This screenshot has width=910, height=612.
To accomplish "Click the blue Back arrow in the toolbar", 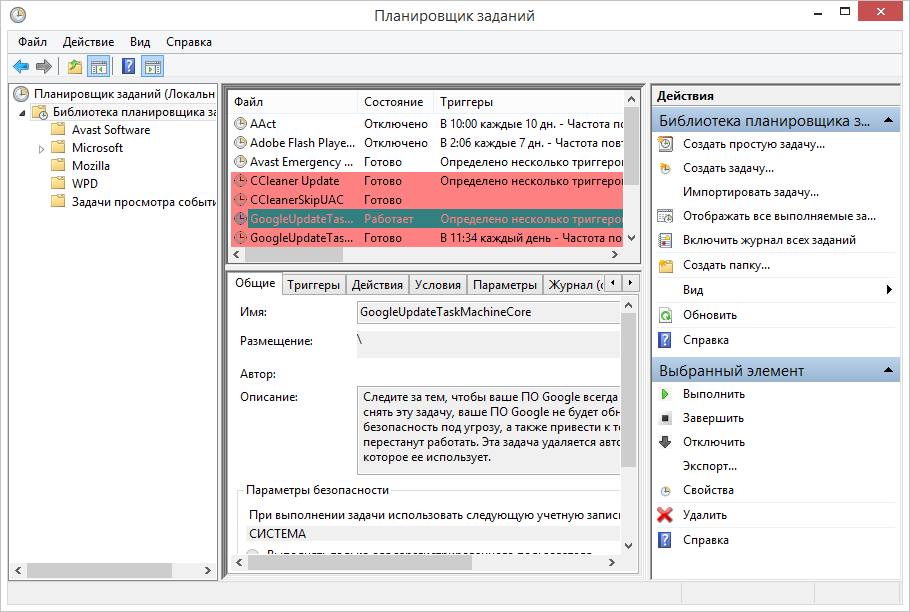I will pos(21,67).
